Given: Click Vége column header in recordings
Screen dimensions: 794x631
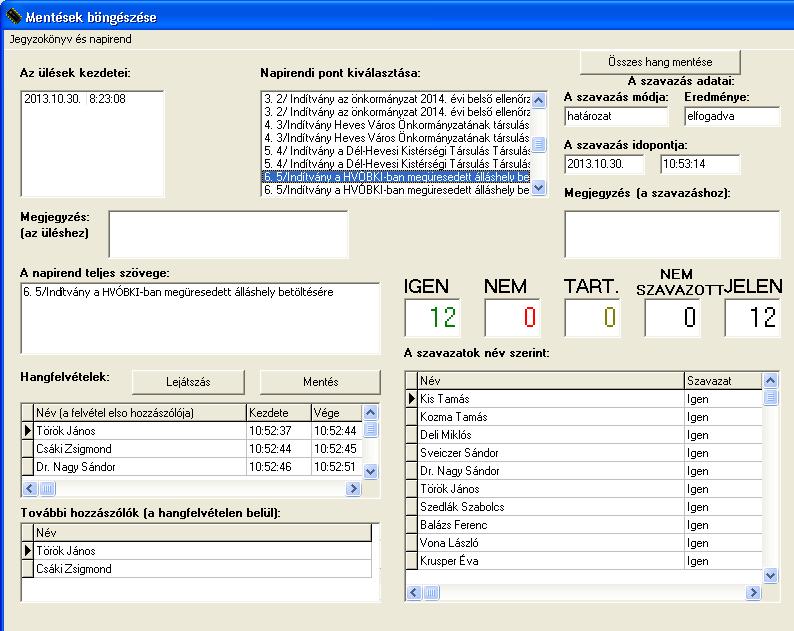Looking at the screenshot, I should click(x=337, y=413).
